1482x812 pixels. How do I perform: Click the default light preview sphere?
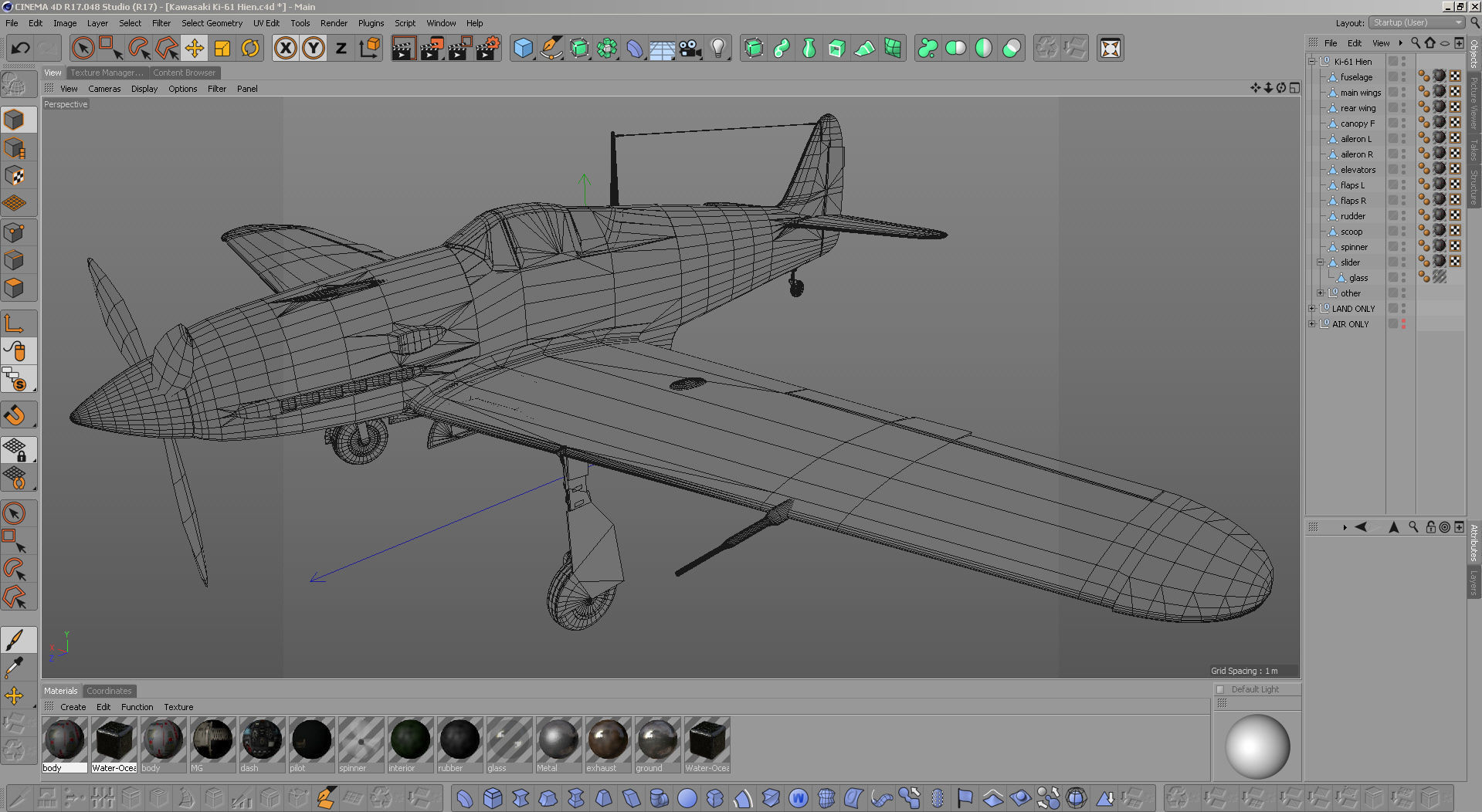pos(1257,746)
